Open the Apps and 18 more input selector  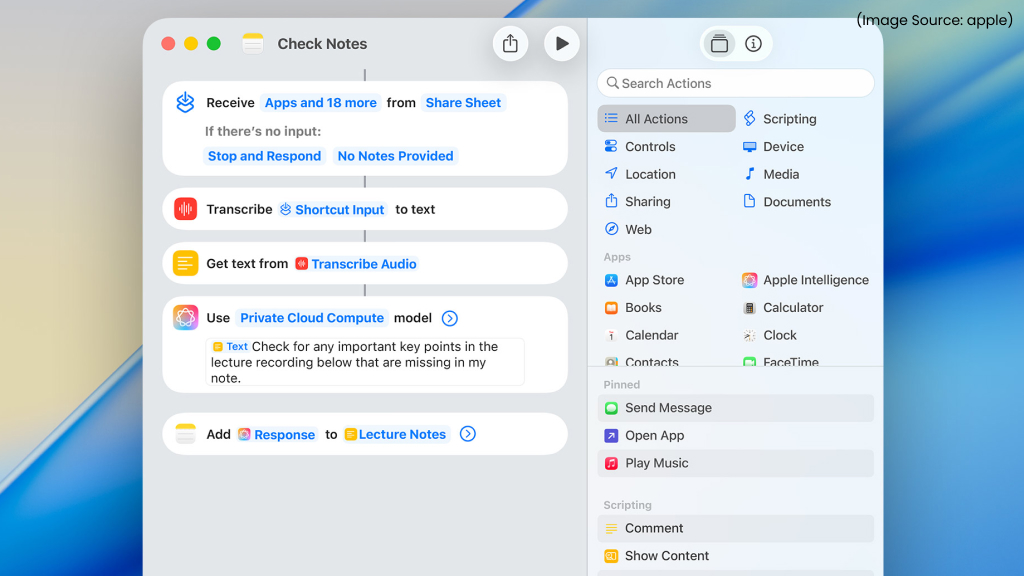click(320, 103)
